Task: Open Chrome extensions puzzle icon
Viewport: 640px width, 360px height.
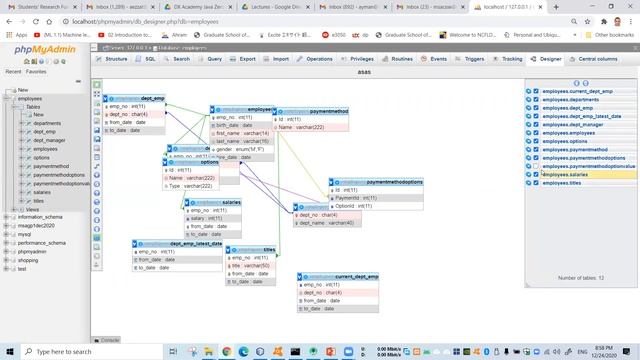Action: click(x=604, y=22)
